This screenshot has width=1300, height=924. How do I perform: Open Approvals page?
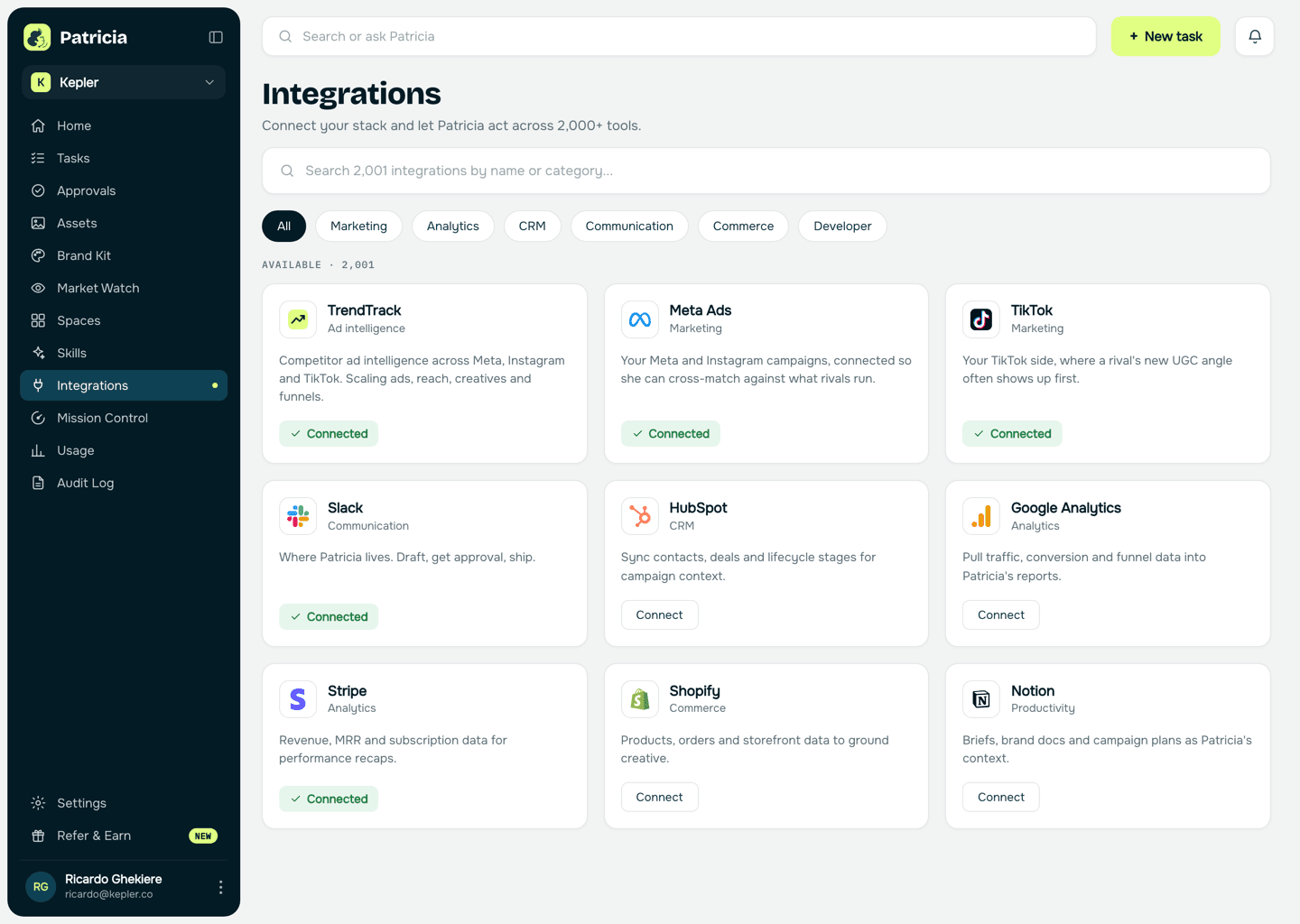[x=124, y=190]
